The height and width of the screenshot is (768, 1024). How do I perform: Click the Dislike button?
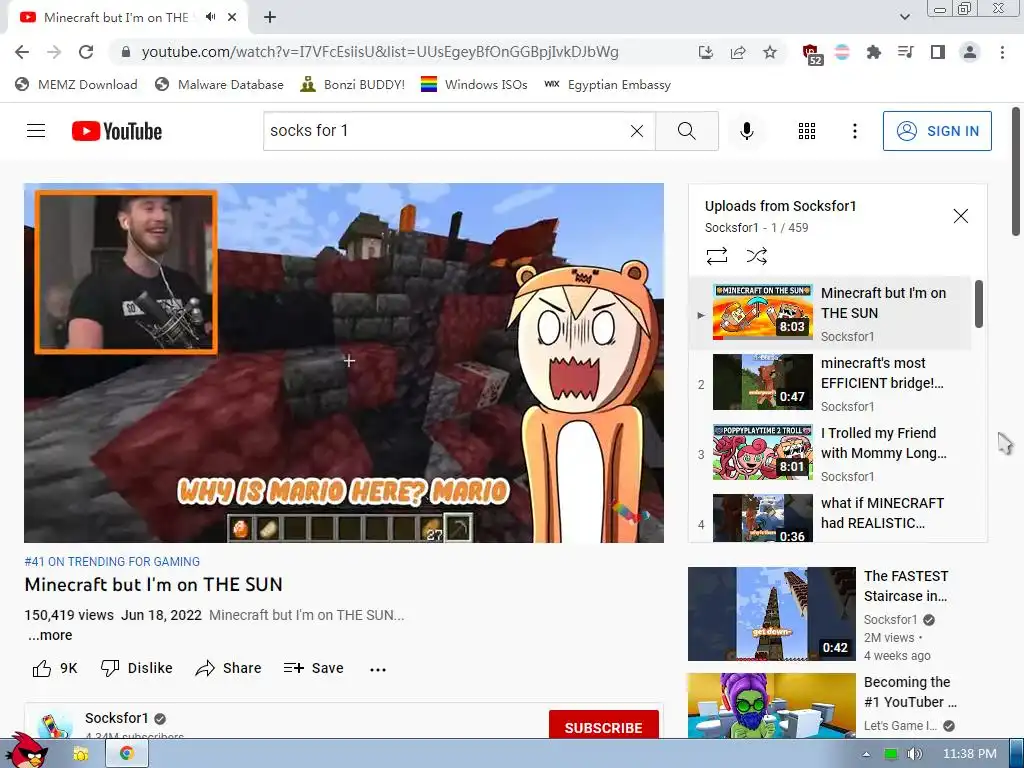click(136, 668)
